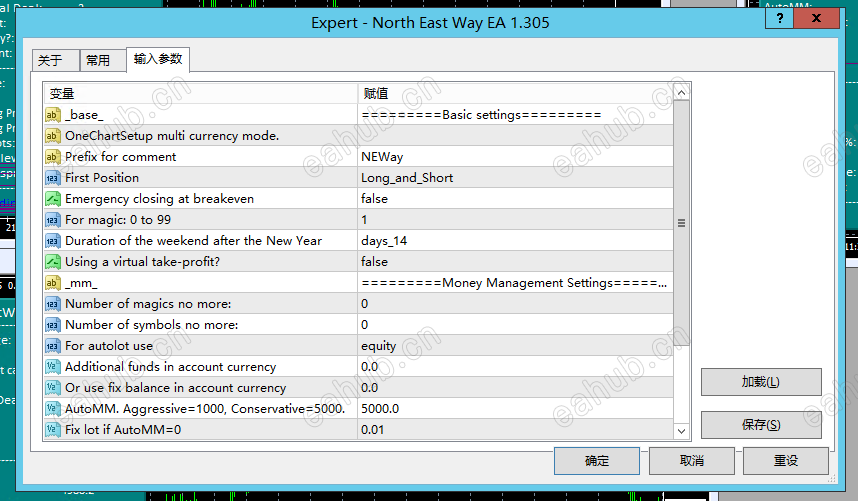Click the dialog title Expert - North East Way EA
The height and width of the screenshot is (501, 858).
click(x=430, y=22)
